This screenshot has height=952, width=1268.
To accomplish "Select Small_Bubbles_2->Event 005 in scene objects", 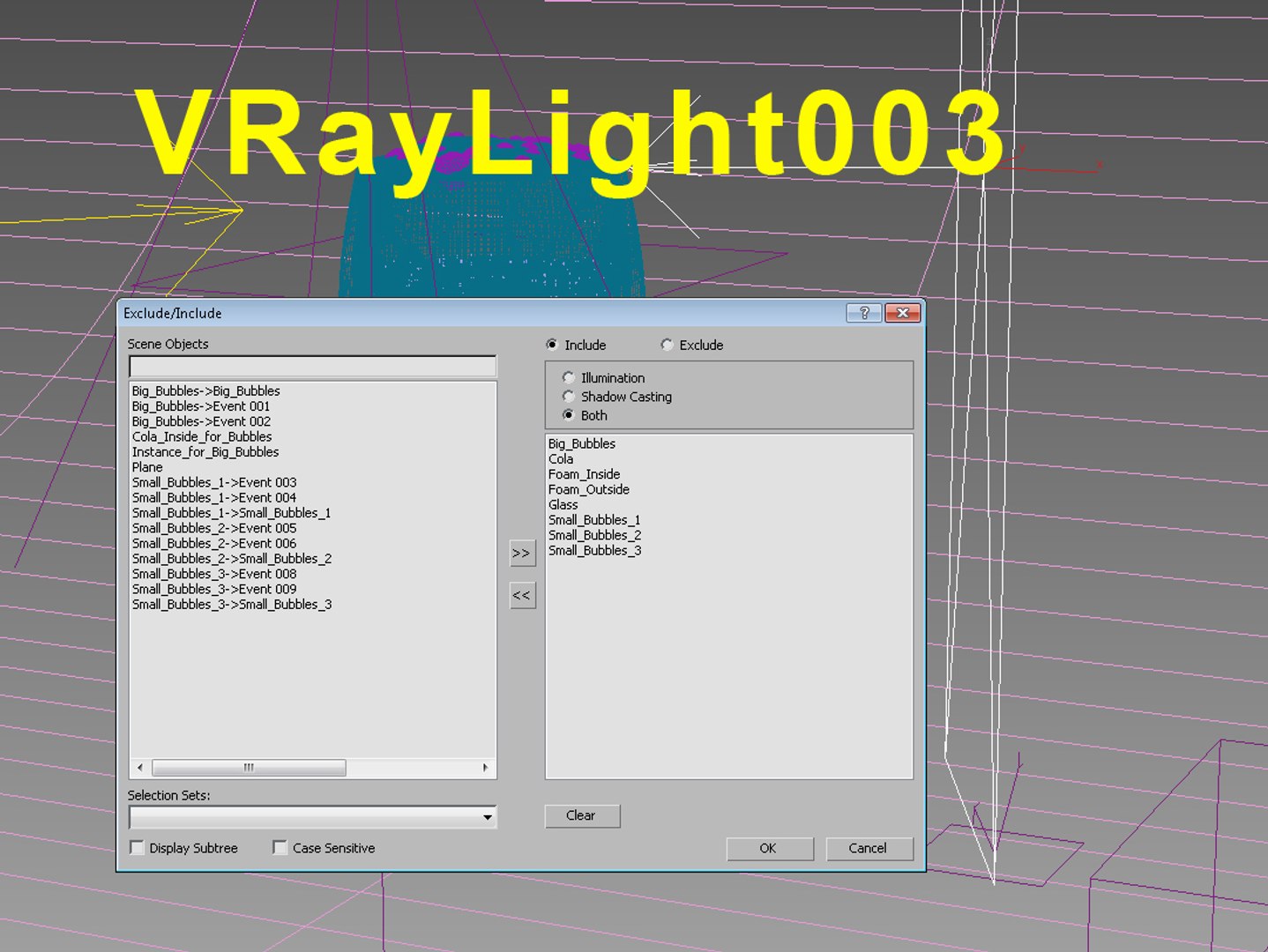I will (214, 528).
